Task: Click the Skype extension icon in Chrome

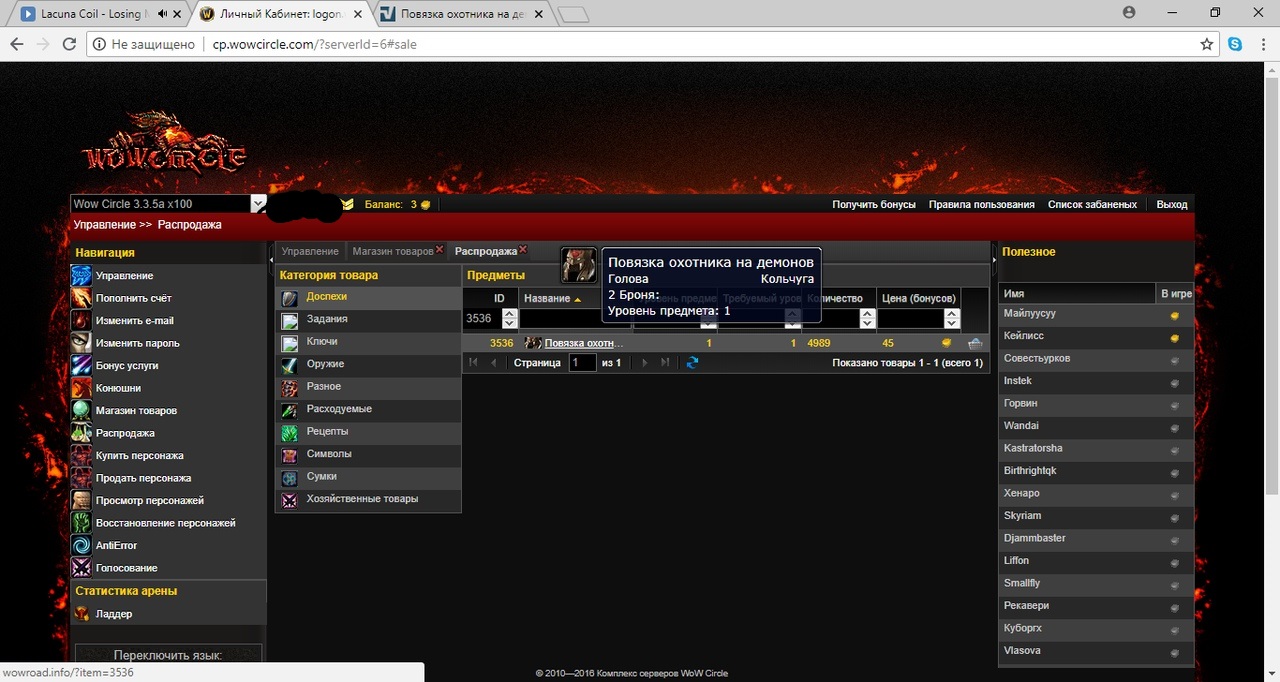Action: tap(1235, 44)
